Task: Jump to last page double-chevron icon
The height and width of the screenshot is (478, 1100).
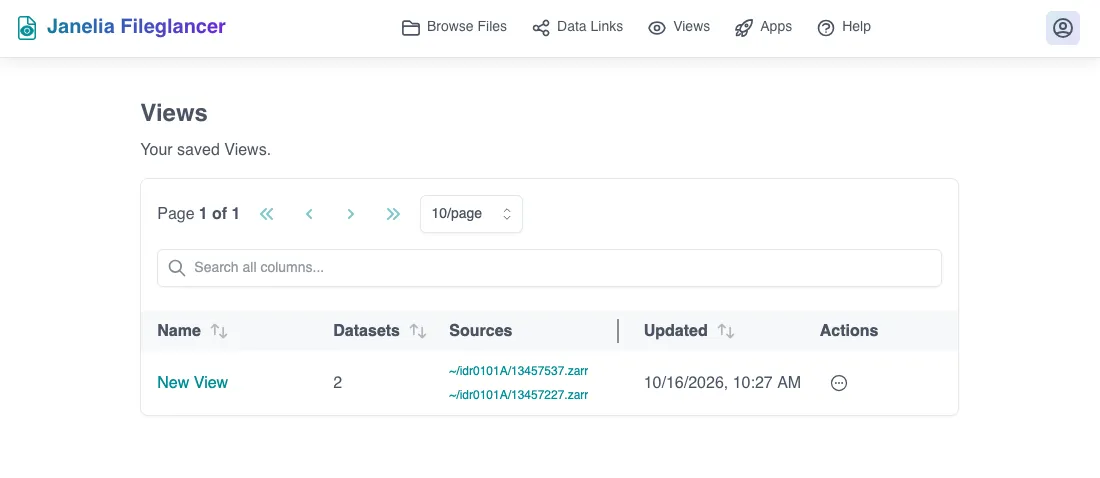Action: 393,214
